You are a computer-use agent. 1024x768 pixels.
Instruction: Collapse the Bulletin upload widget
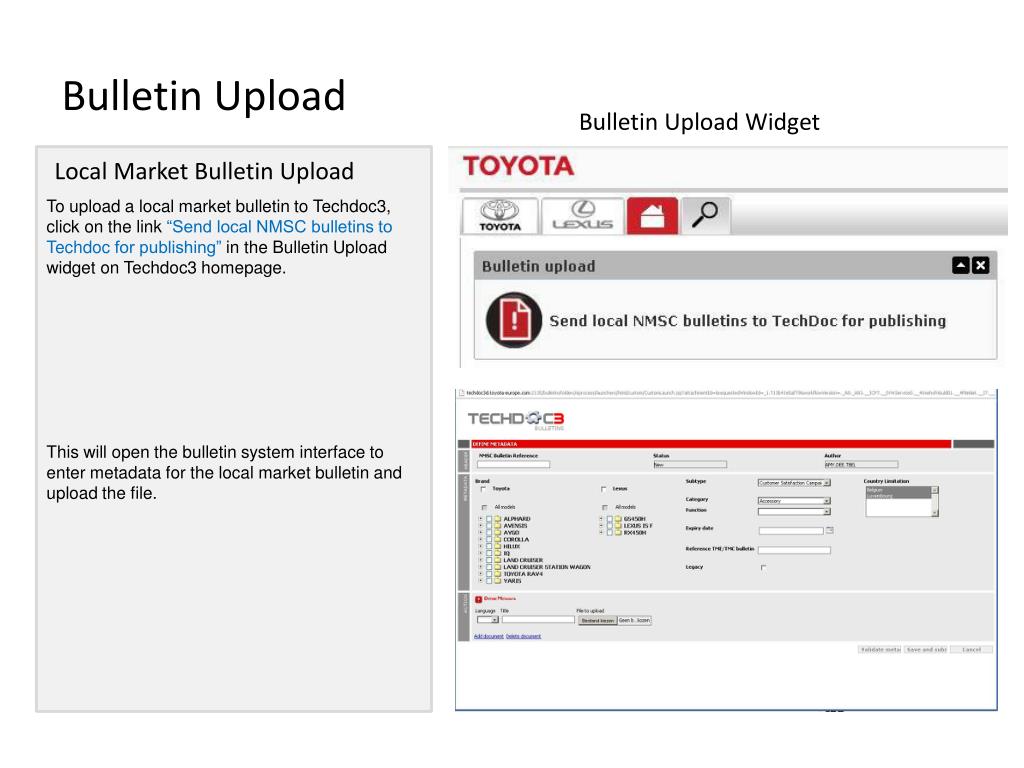961,265
